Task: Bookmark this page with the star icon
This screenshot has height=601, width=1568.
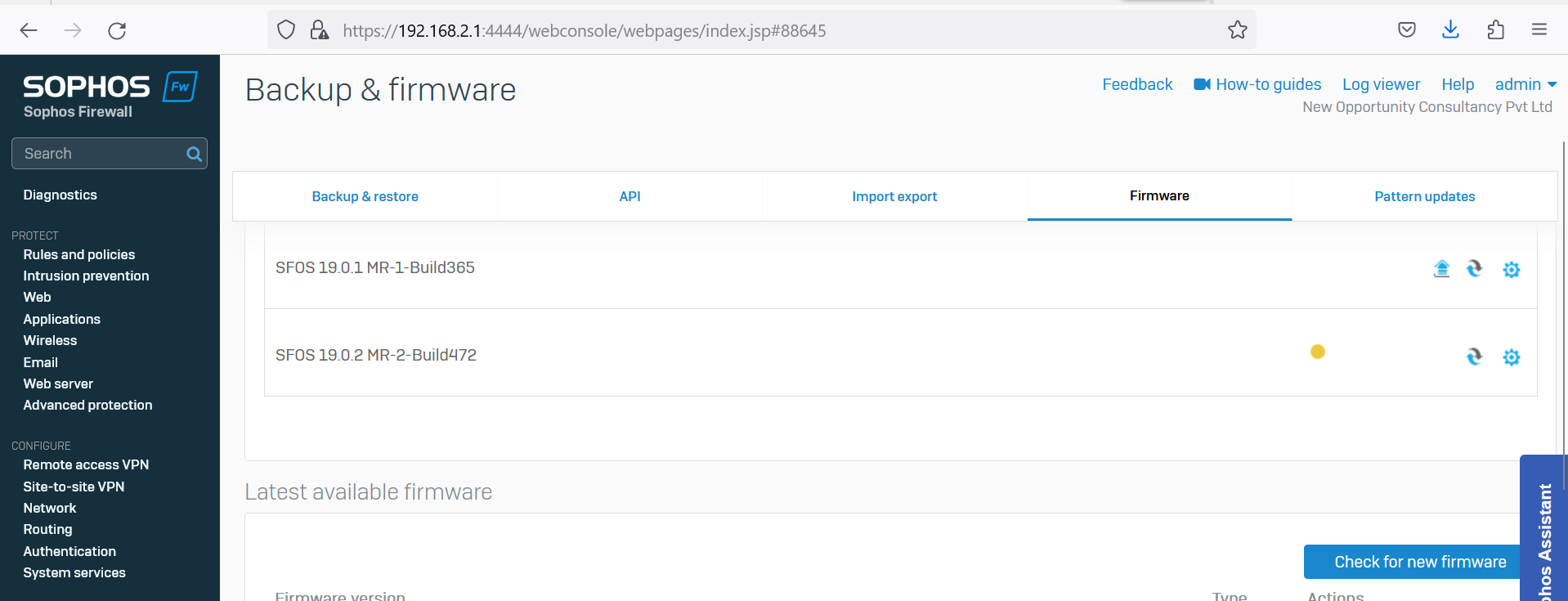Action: pos(1237,30)
